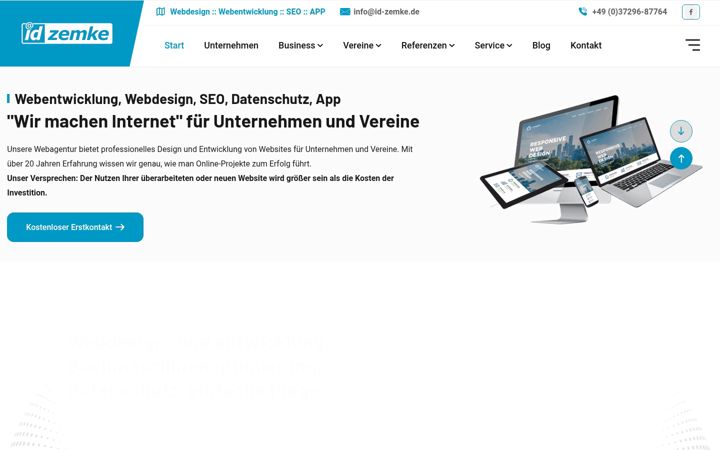Viewport: 720px width, 450px height.
Task: Expand the Referenzen dropdown menu
Action: click(428, 45)
